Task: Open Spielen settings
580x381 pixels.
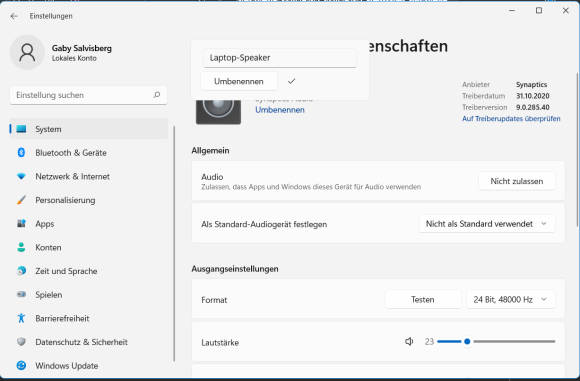Action: tap(89, 295)
